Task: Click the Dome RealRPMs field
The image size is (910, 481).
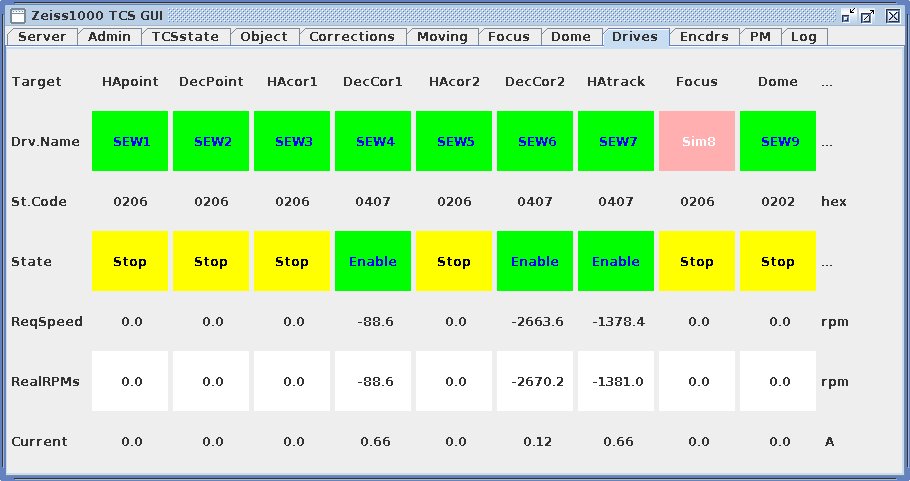Action: click(778, 381)
